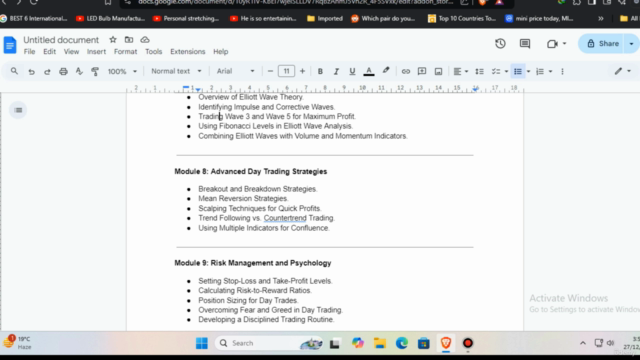Open the Windows Start menu
This screenshot has height=360, width=640.
pos(202,343)
